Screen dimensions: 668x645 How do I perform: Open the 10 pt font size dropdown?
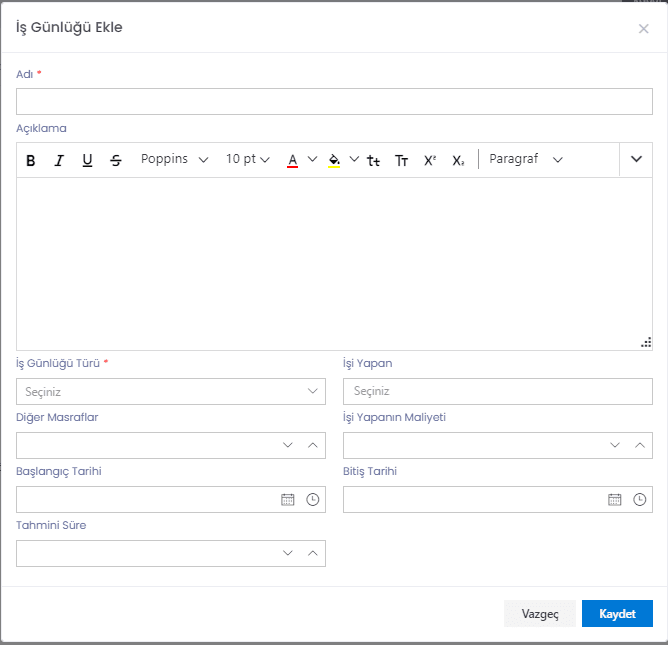point(248,159)
